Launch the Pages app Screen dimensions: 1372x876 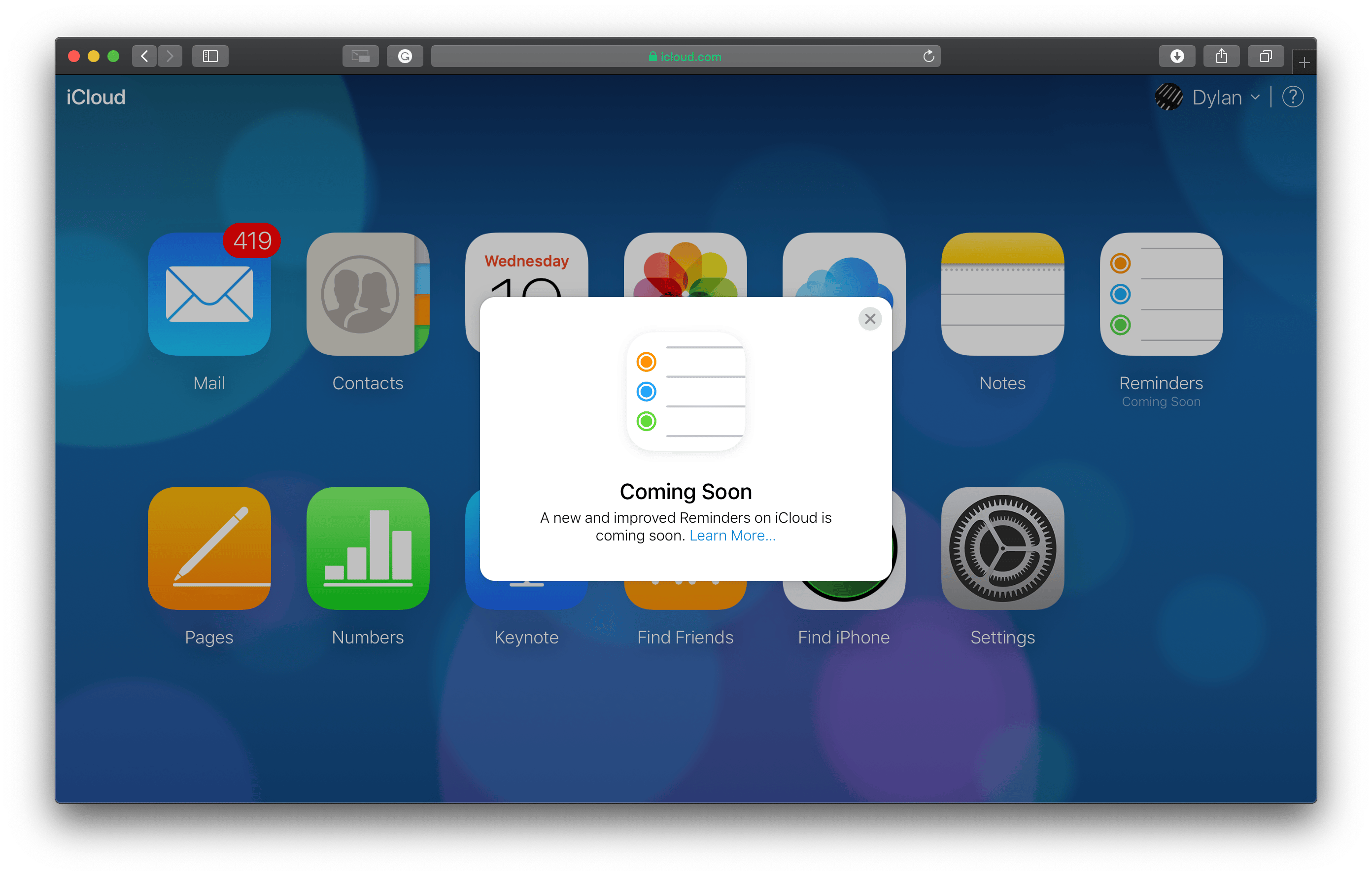(x=209, y=548)
